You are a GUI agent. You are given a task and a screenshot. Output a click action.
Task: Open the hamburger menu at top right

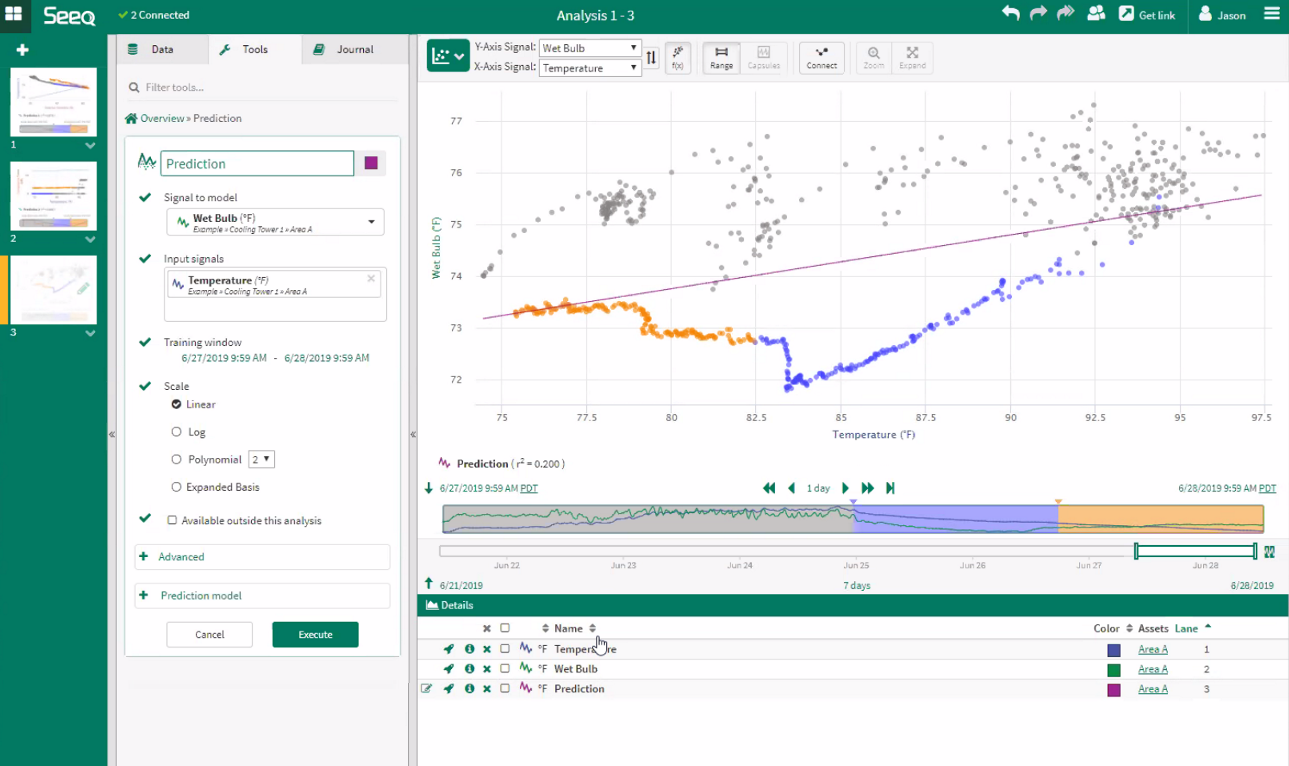click(x=1271, y=14)
